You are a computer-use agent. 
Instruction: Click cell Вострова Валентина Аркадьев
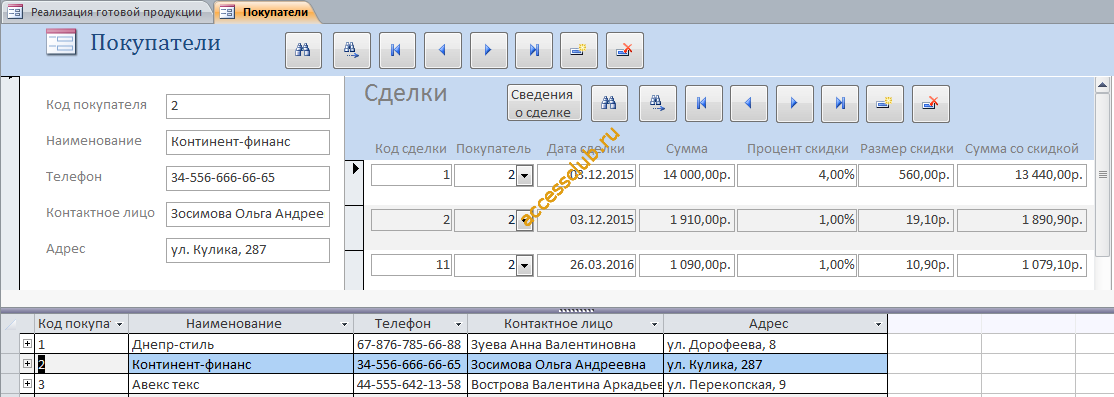tap(566, 385)
